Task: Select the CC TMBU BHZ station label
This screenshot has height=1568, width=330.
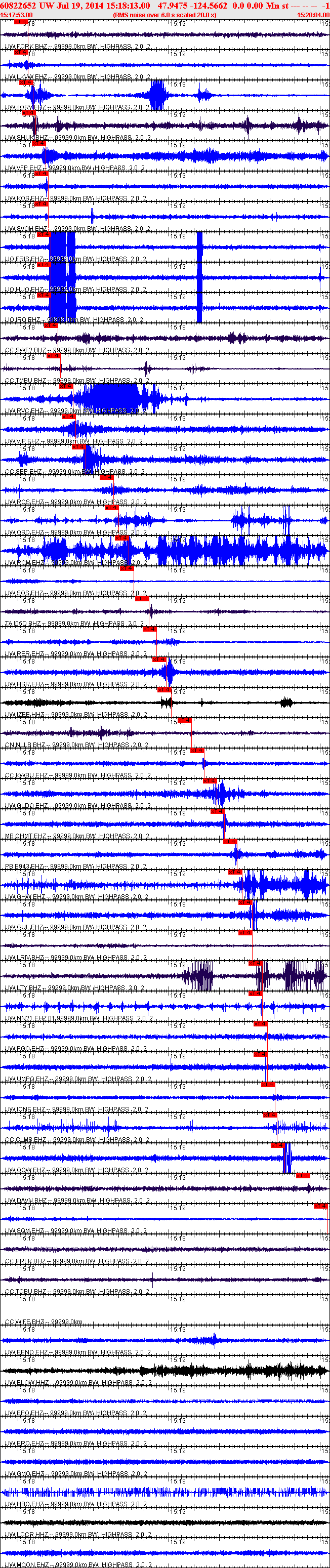Action: pos(77,382)
